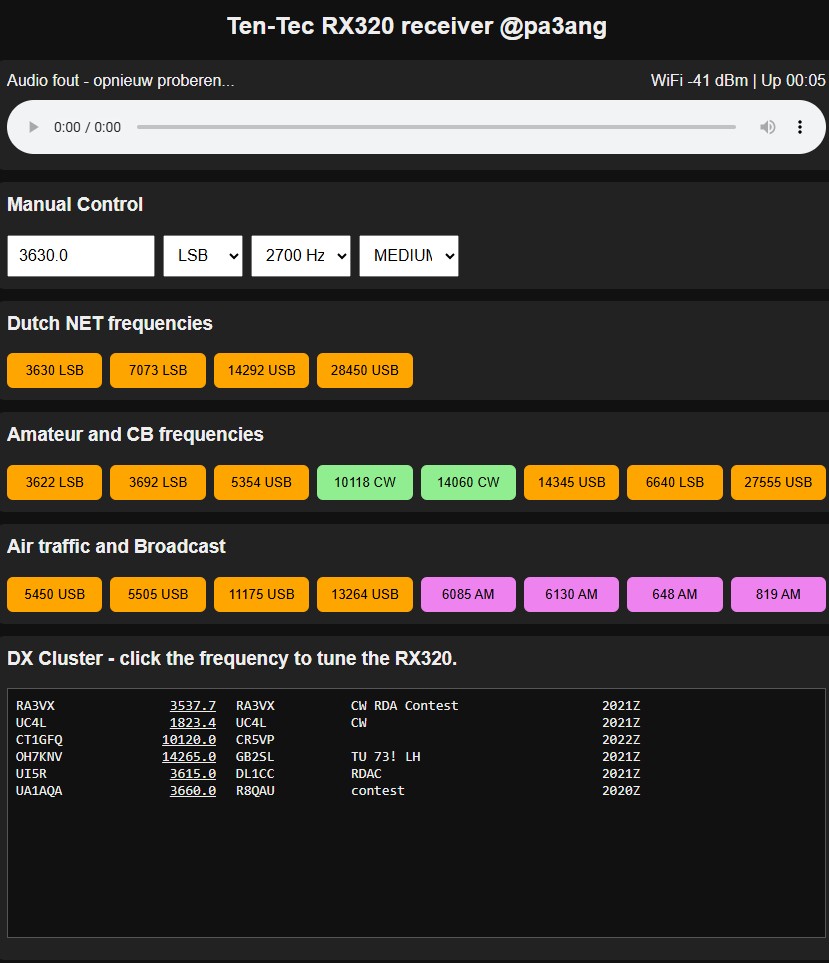
Task: Click the frequency input field showing 3630.0
Action: tap(80, 255)
